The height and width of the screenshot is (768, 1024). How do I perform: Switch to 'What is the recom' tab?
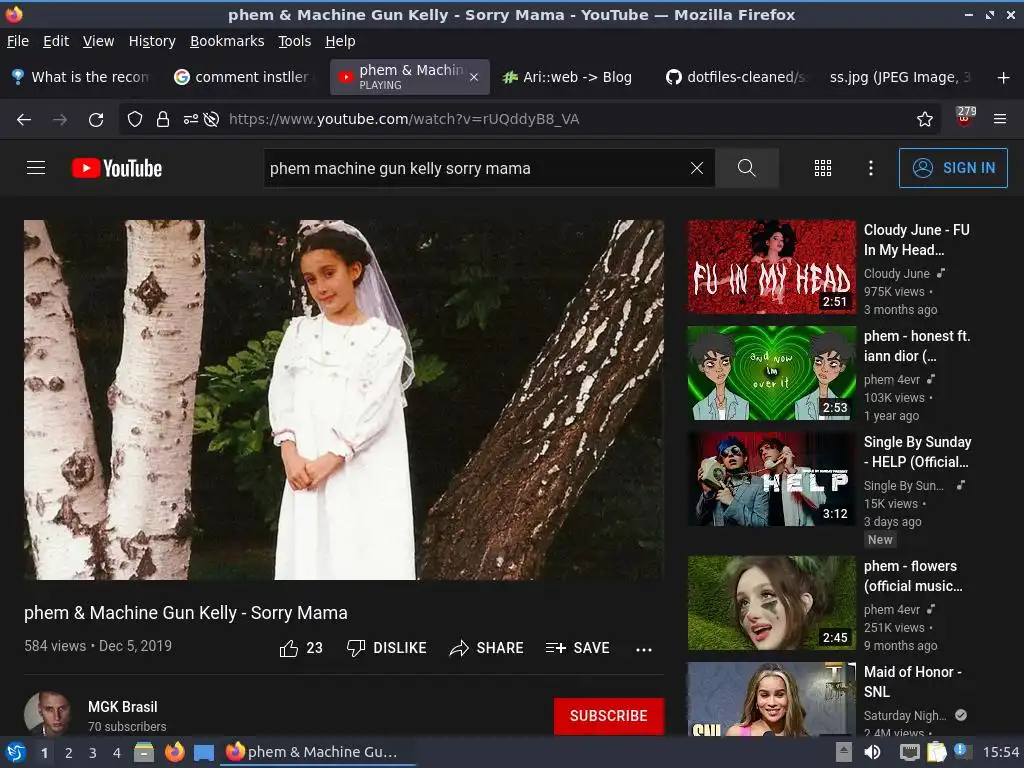click(x=83, y=77)
